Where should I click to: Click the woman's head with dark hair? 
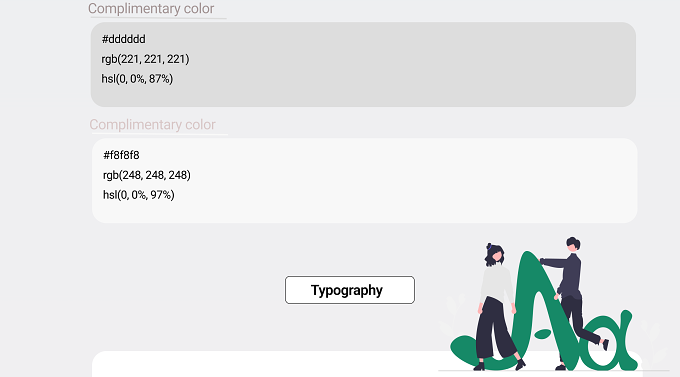click(494, 254)
